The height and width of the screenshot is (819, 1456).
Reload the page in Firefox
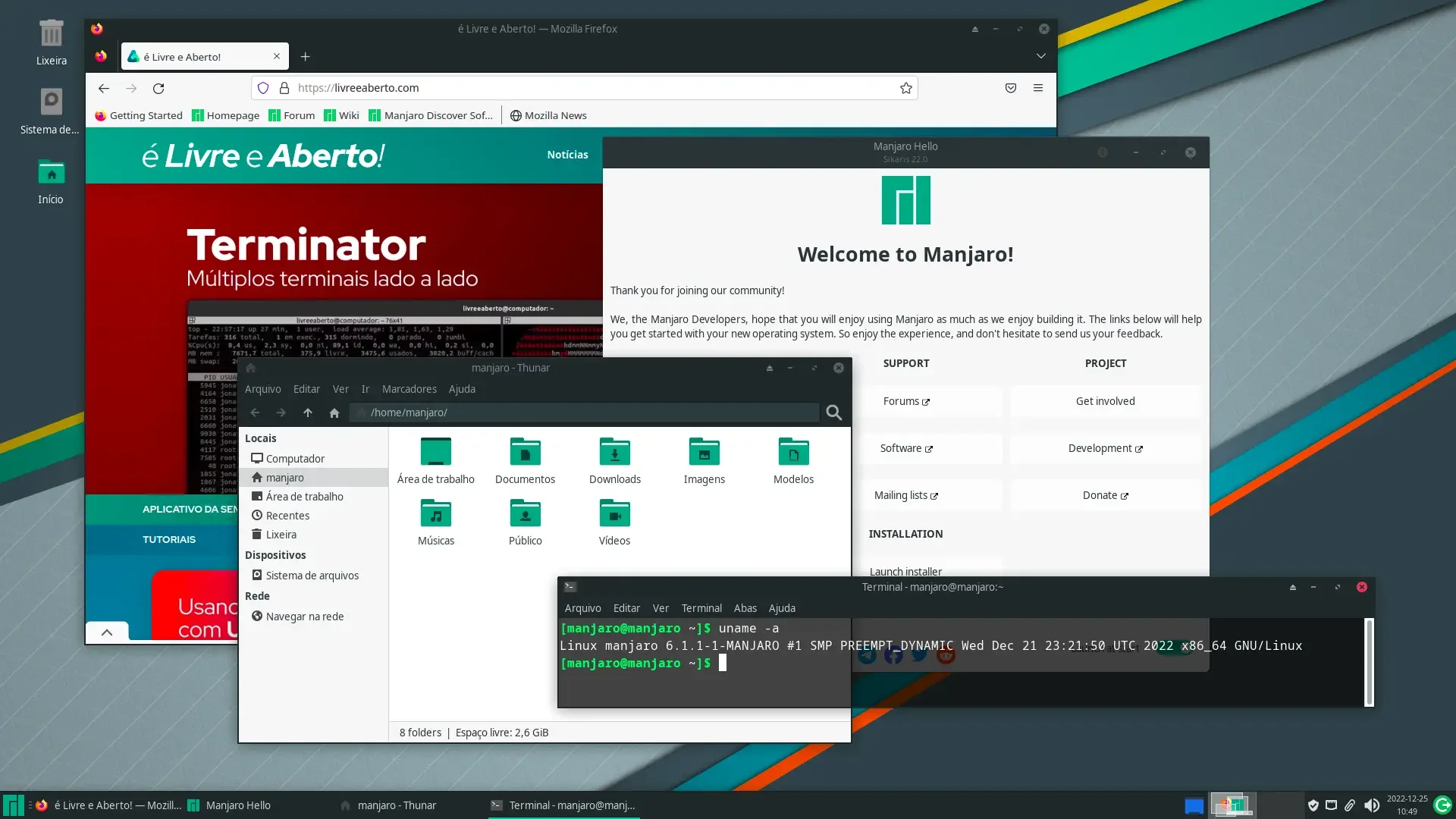point(158,89)
